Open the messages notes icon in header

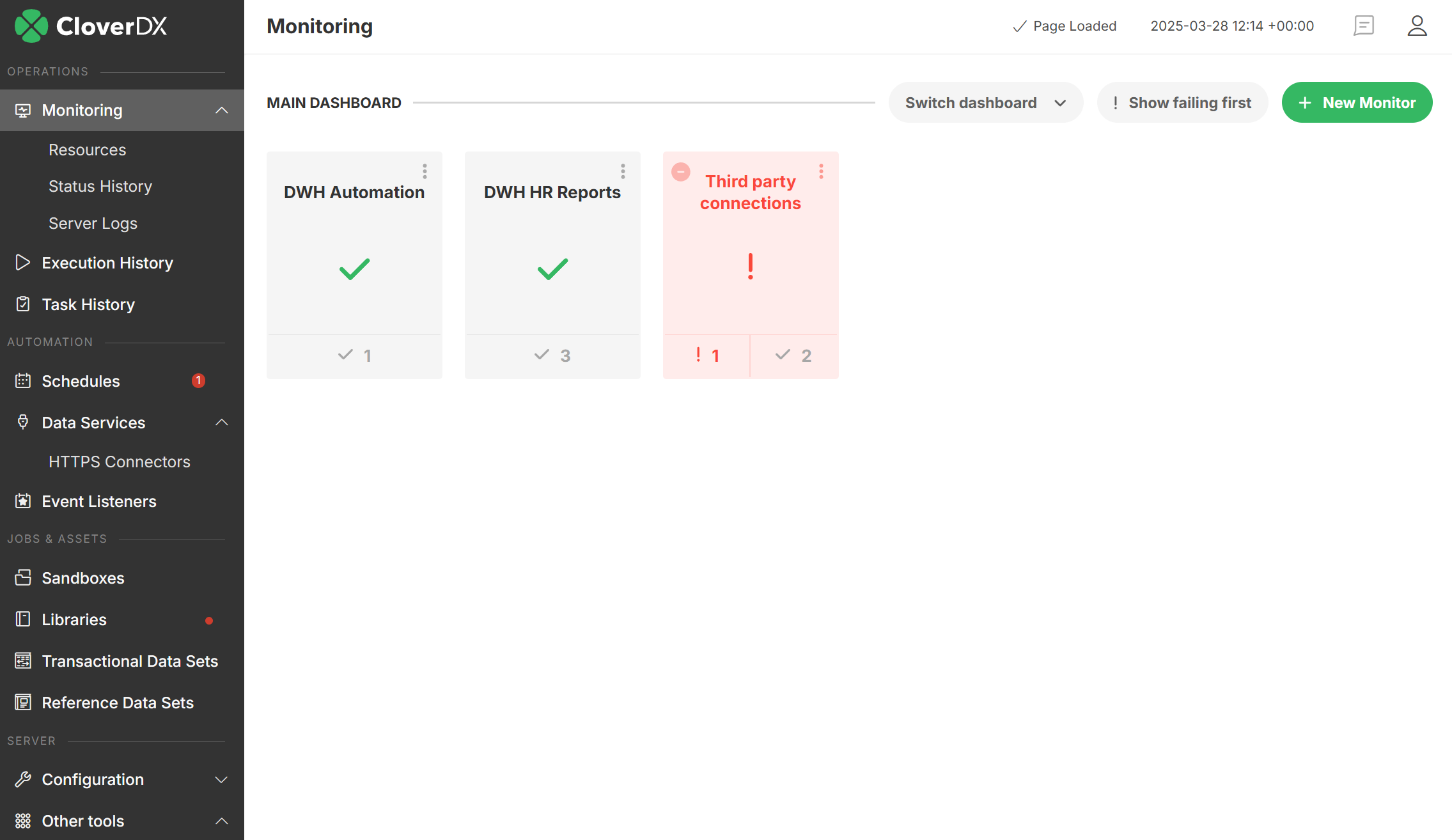point(1363,26)
